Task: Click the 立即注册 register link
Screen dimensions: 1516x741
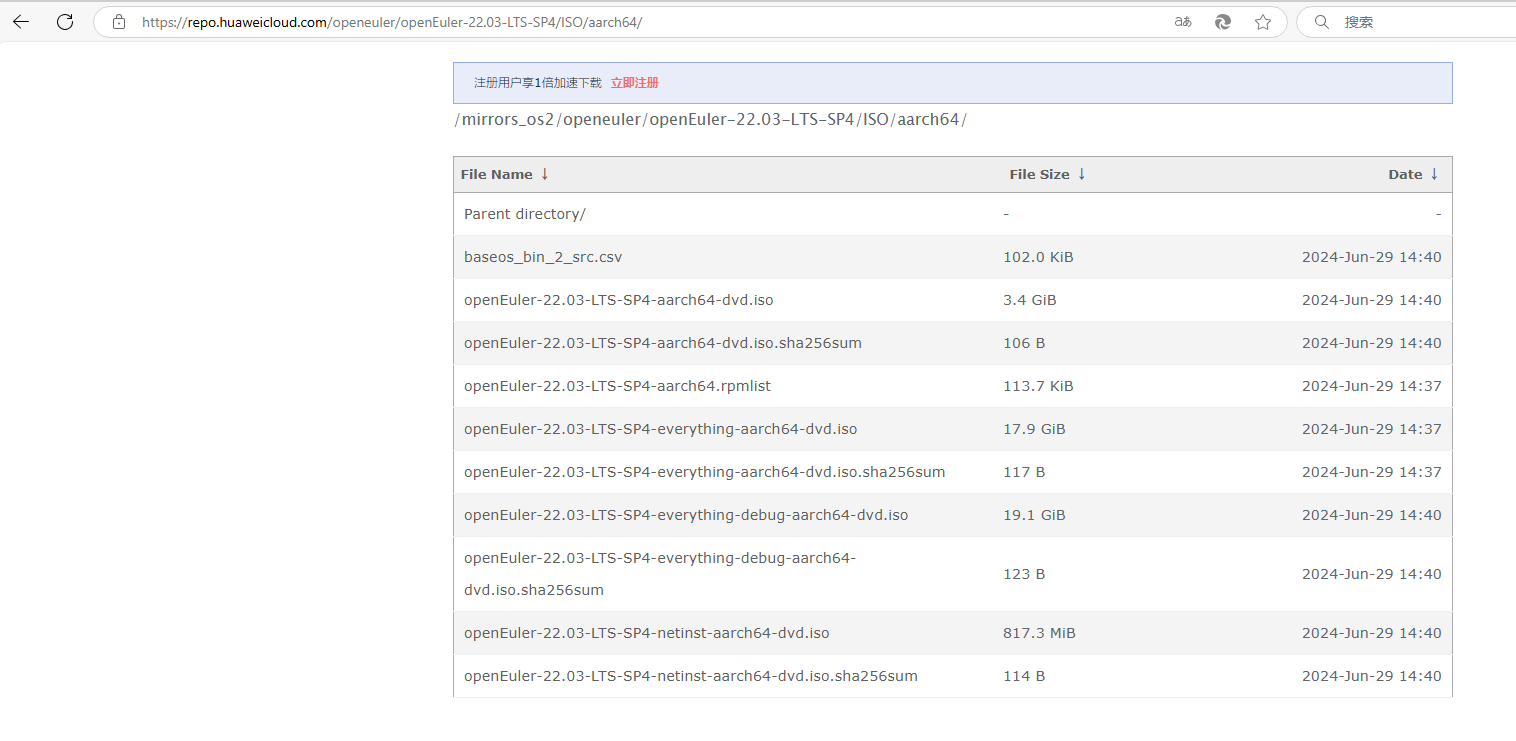Action: coord(634,83)
